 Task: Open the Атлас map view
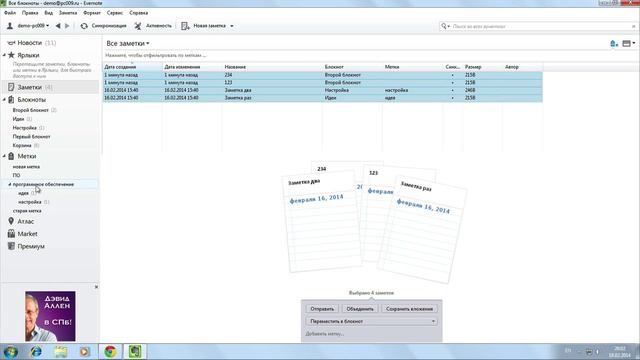coord(25,222)
